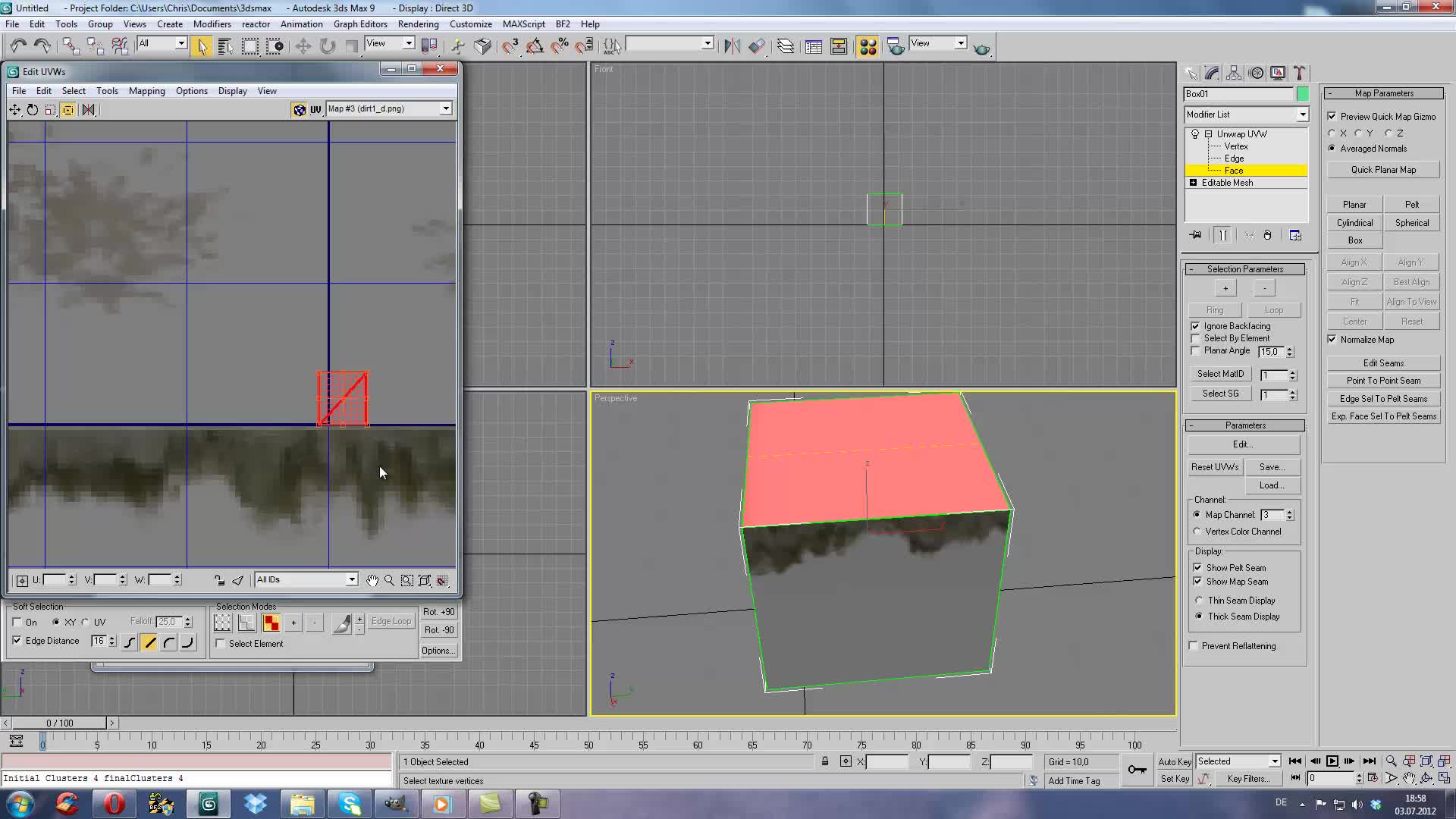Expand the Modifier List dropdown

[1304, 115]
